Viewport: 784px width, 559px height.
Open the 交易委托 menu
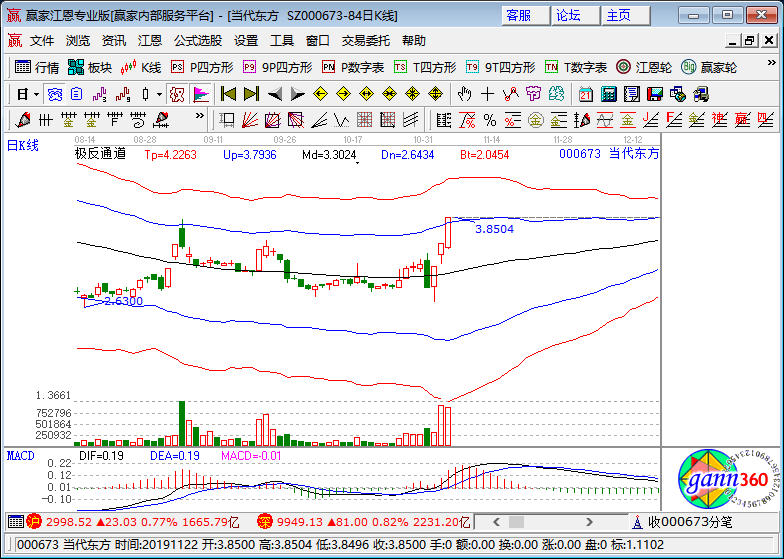coord(366,40)
